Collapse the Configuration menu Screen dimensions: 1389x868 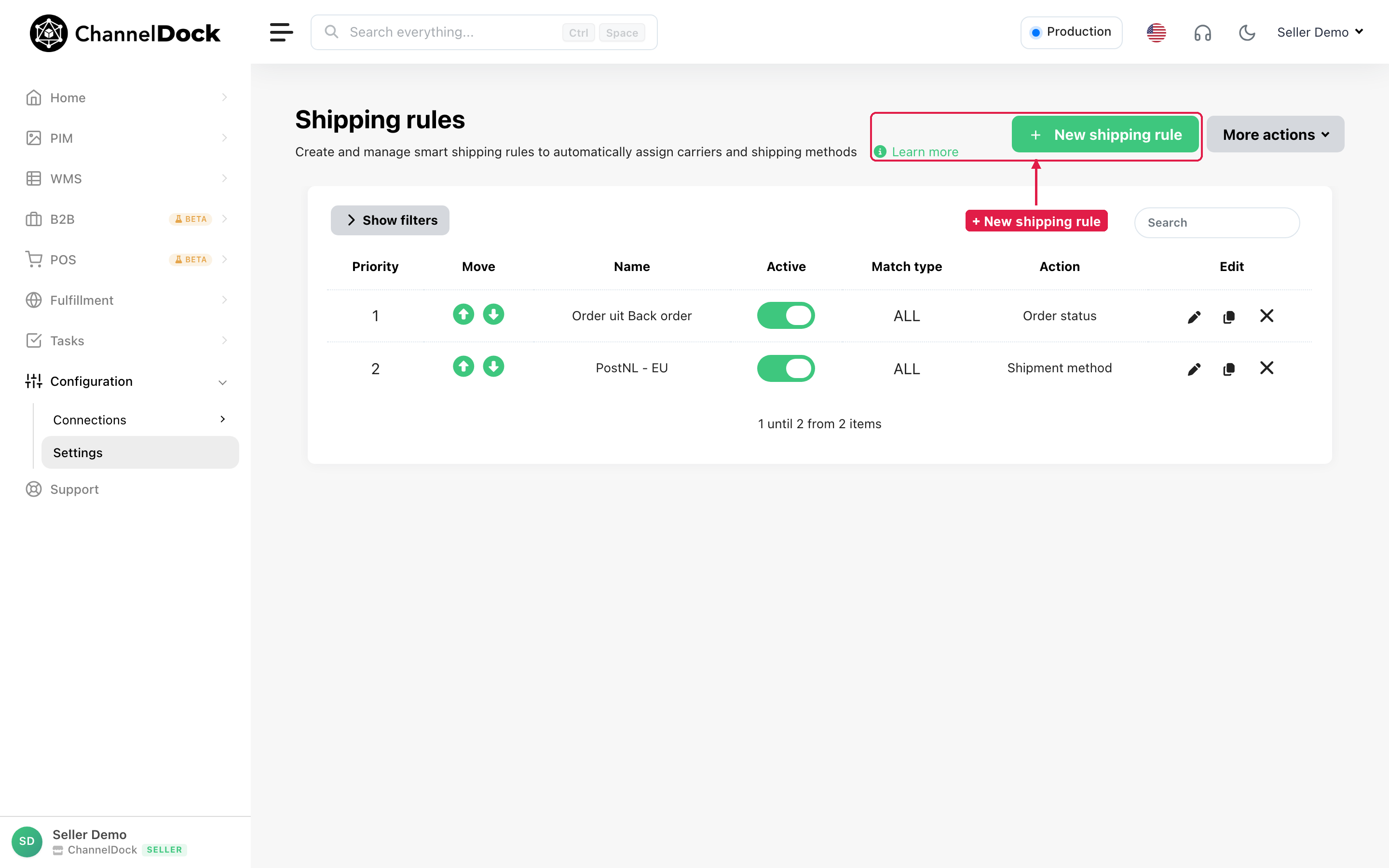(126, 381)
